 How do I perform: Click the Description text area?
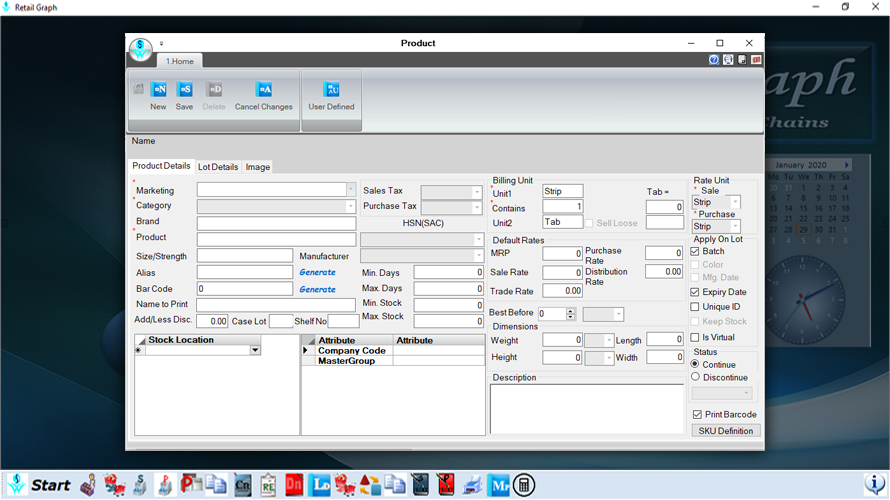(587, 409)
